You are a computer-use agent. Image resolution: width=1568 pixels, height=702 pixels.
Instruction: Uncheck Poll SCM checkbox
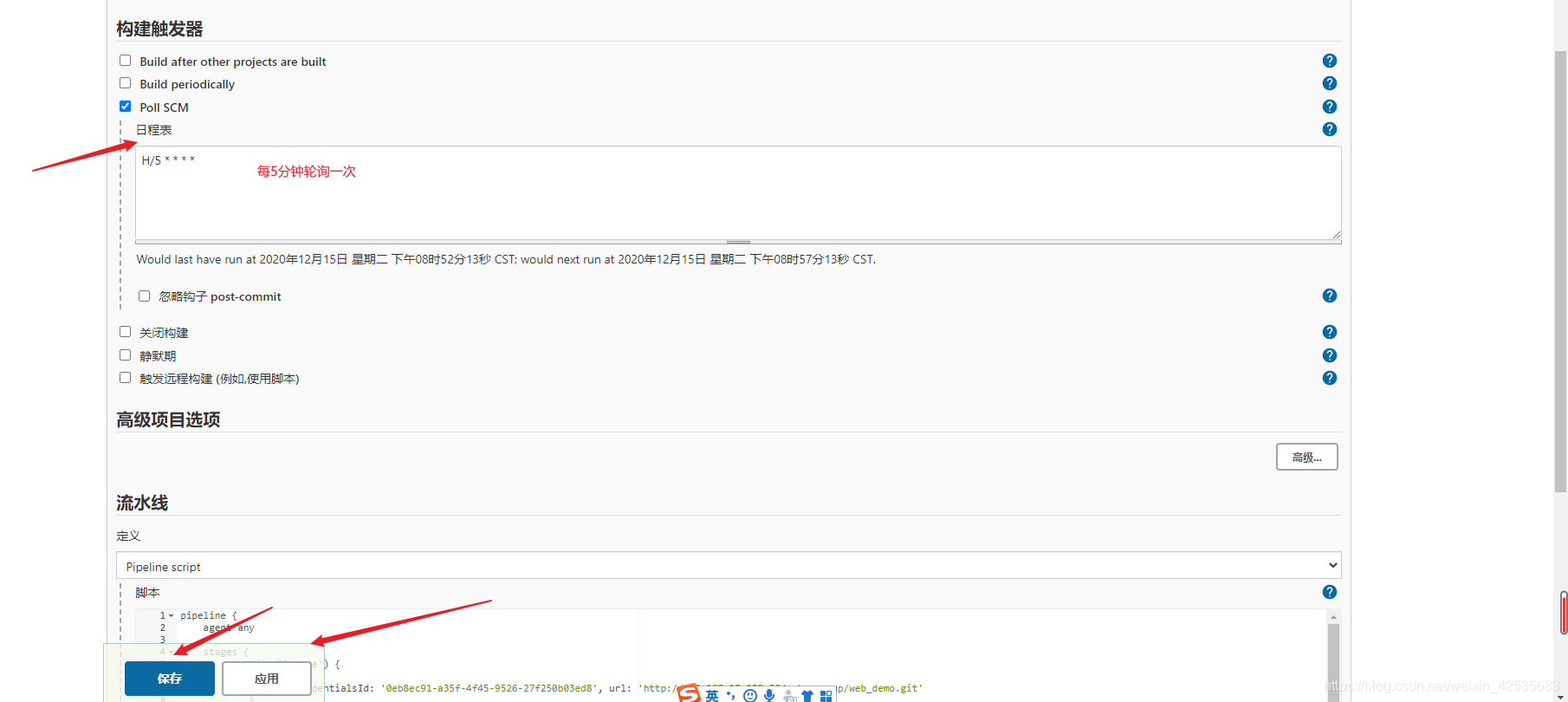pos(126,107)
